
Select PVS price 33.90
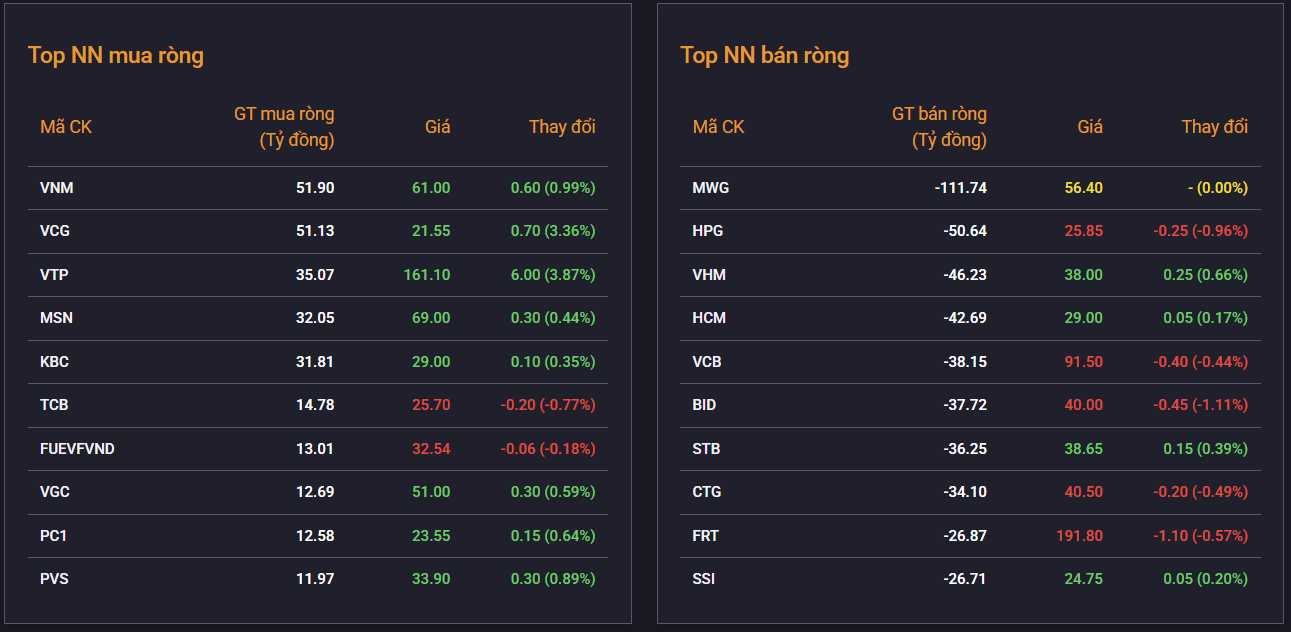click(x=431, y=579)
